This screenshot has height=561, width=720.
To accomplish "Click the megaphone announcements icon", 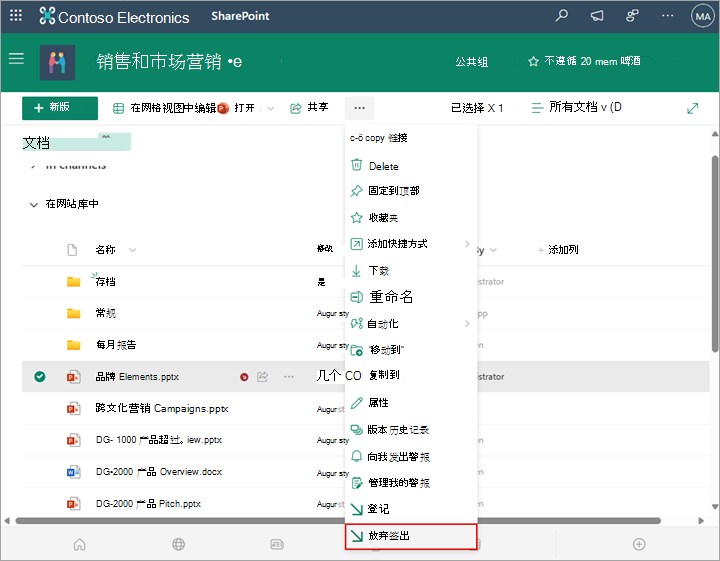I will [596, 16].
